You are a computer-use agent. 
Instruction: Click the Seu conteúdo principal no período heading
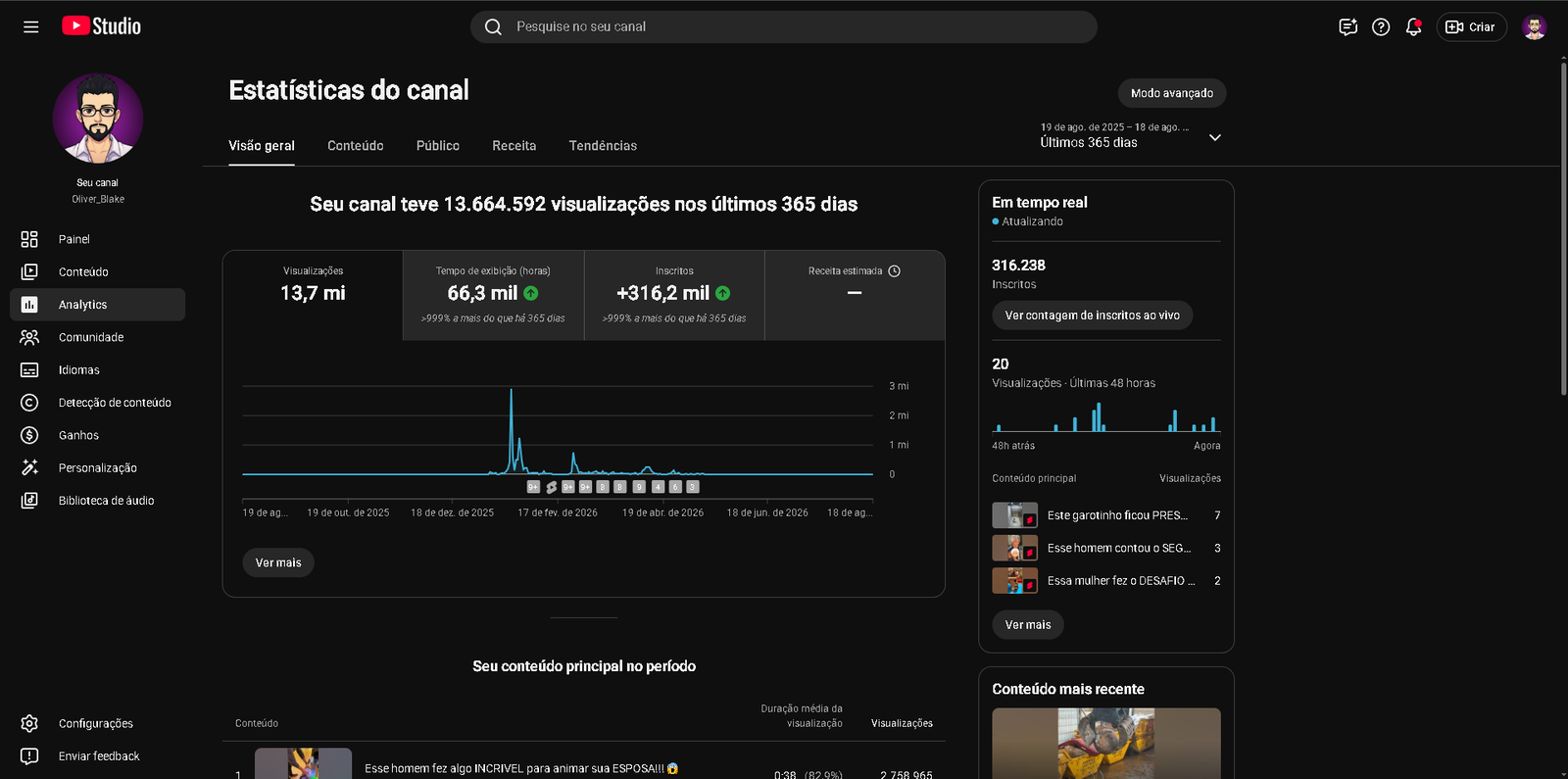[584, 666]
